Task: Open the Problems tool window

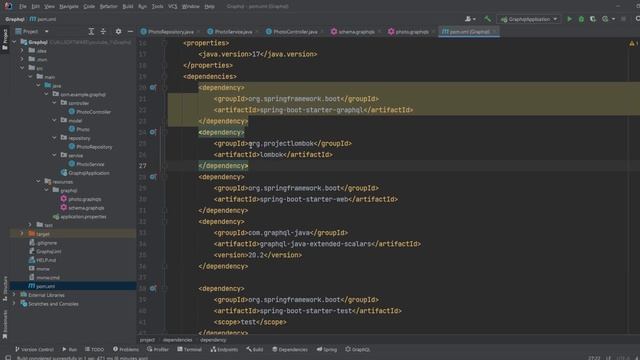Action: click(126, 349)
